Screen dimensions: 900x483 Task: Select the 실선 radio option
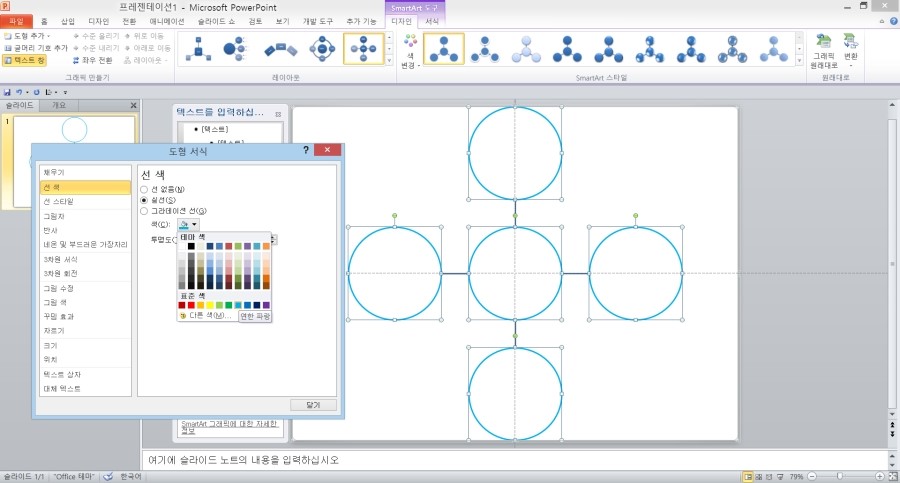click(x=144, y=200)
